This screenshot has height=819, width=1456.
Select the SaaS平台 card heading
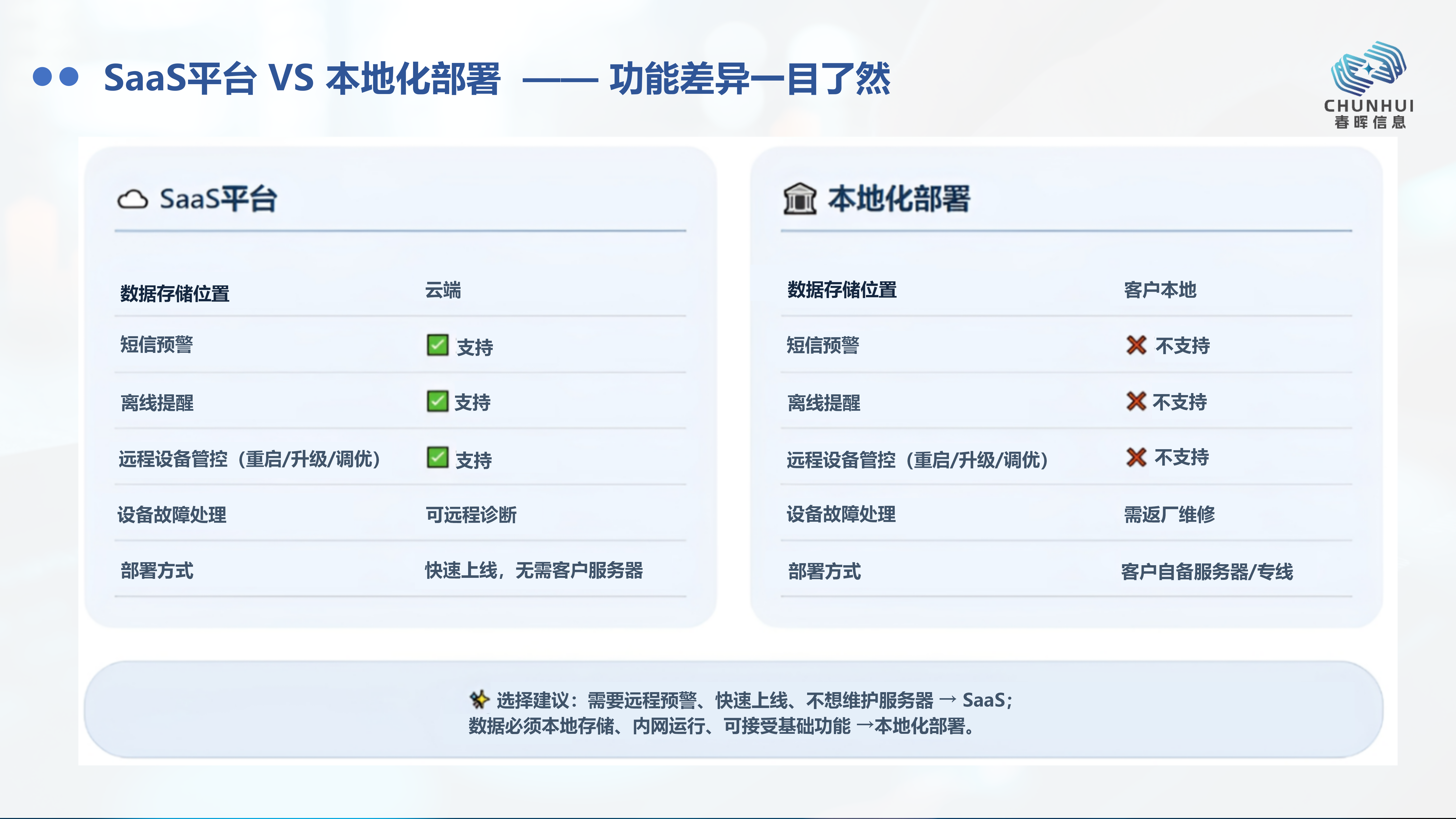click(218, 199)
